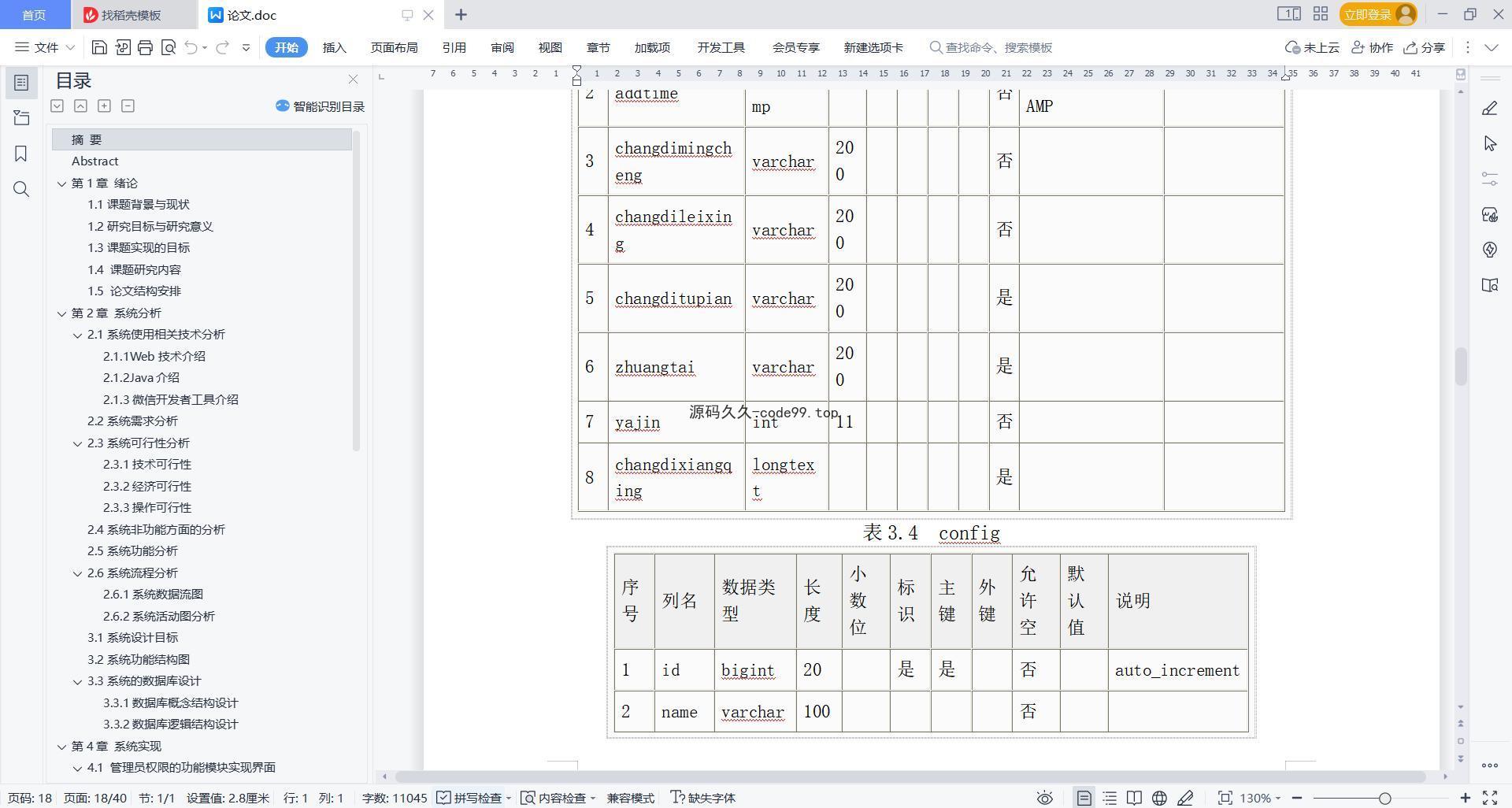Screen dimensions: 1512x808
Task: Click the 协作 collaborate button
Action: tap(1372, 47)
